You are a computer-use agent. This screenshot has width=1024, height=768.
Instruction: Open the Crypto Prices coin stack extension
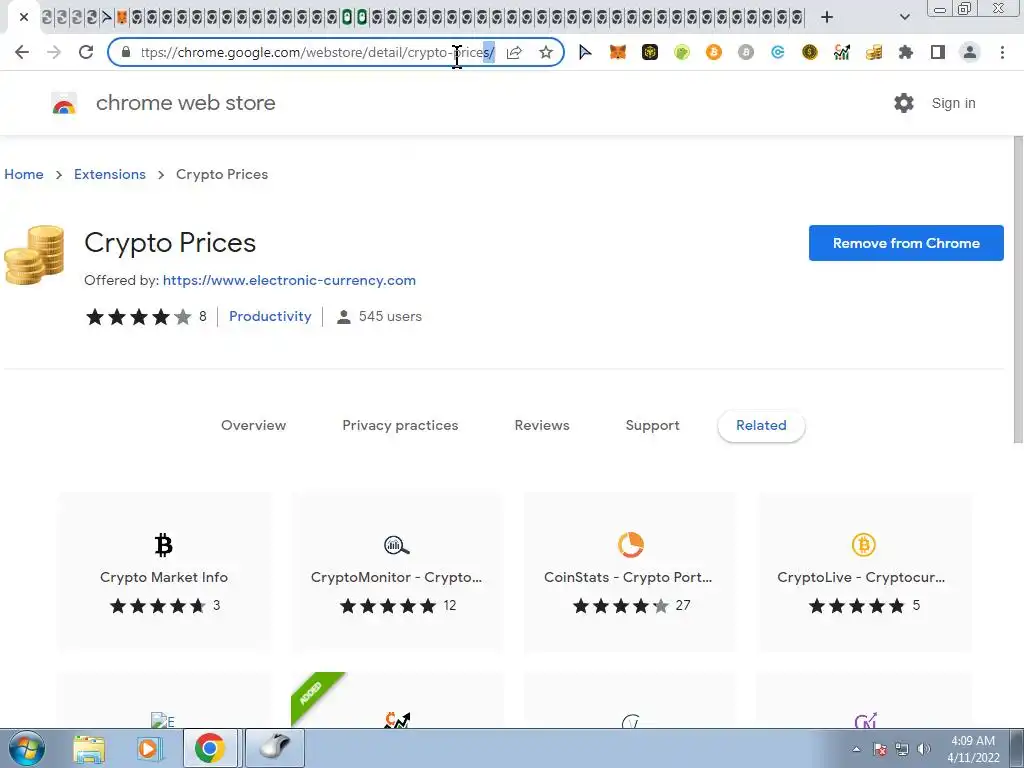pos(873,52)
